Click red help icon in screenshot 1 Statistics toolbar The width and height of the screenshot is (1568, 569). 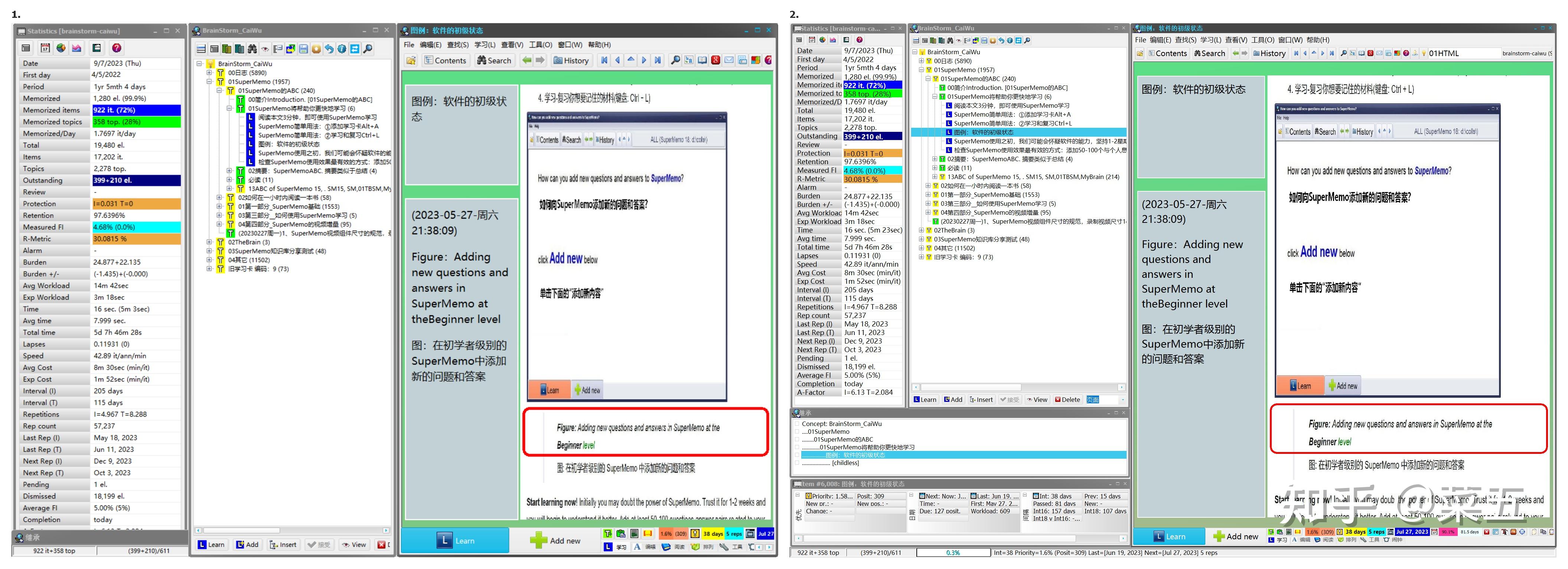pos(116,48)
